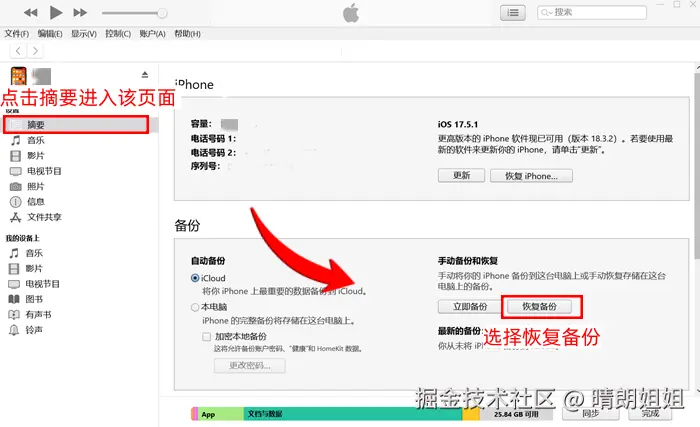
Task: Open the list view icon near search
Action: 512,13
